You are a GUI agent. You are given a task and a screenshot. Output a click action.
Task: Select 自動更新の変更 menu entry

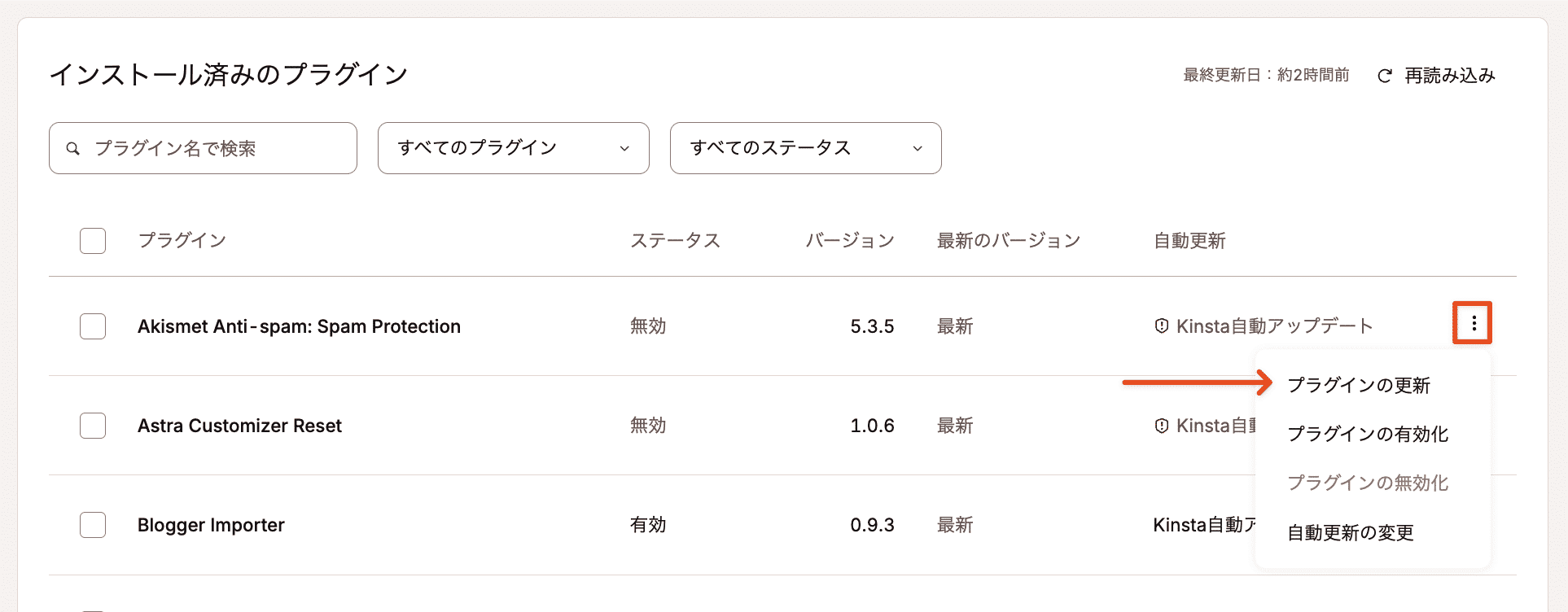point(1350,533)
